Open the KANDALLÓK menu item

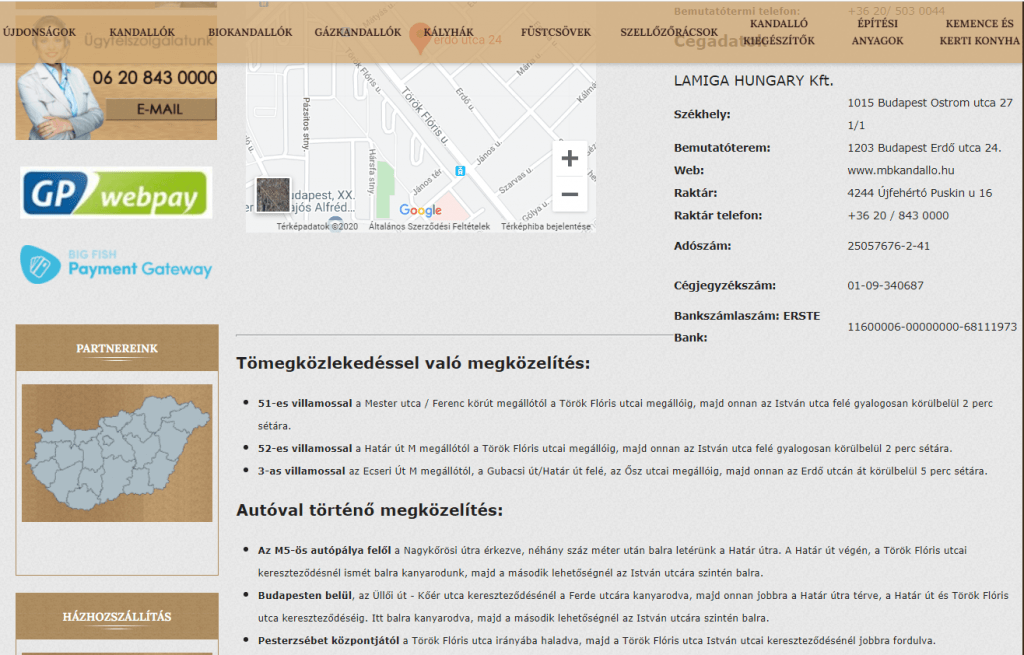(x=142, y=32)
